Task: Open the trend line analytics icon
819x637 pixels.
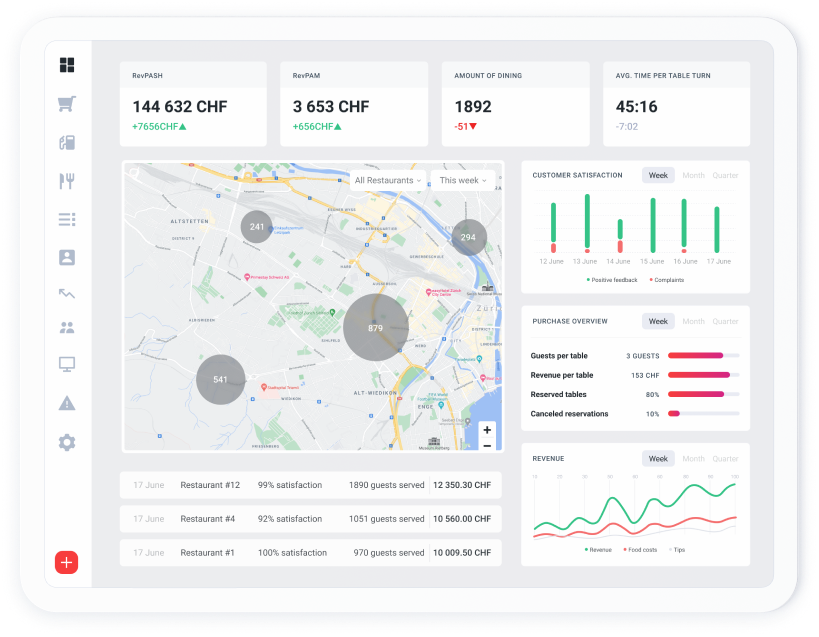Action: coord(67,293)
